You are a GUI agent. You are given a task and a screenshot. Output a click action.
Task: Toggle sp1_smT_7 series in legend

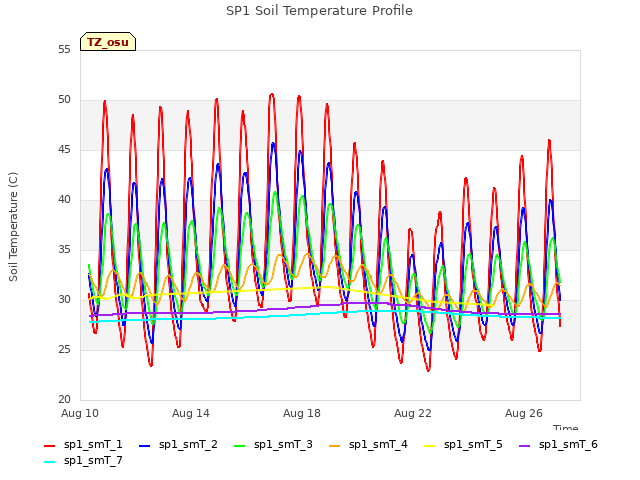pos(83,460)
